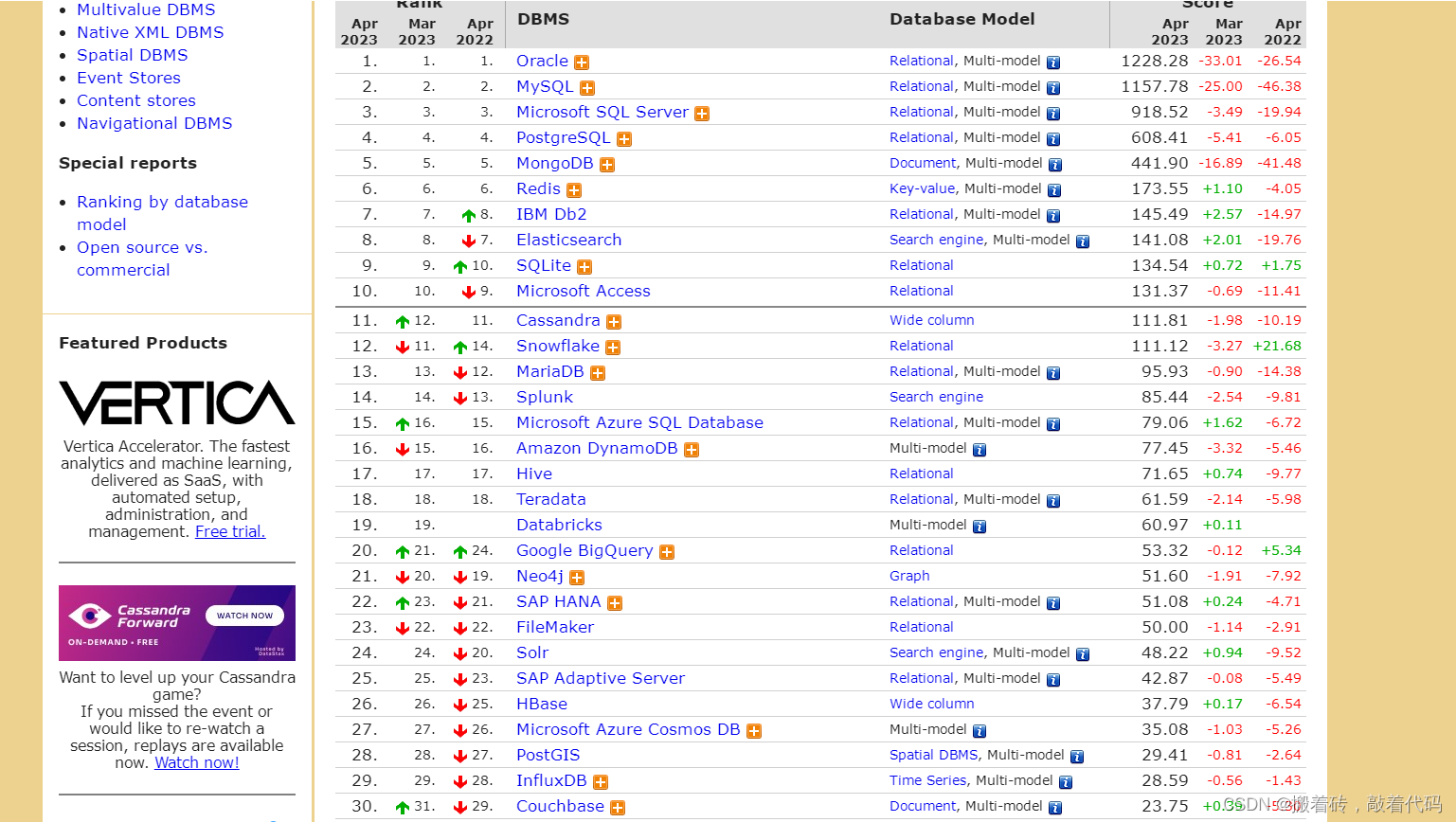Open Open source vs. commercial report
Viewport: 1456px width, 822px height.
click(142, 259)
